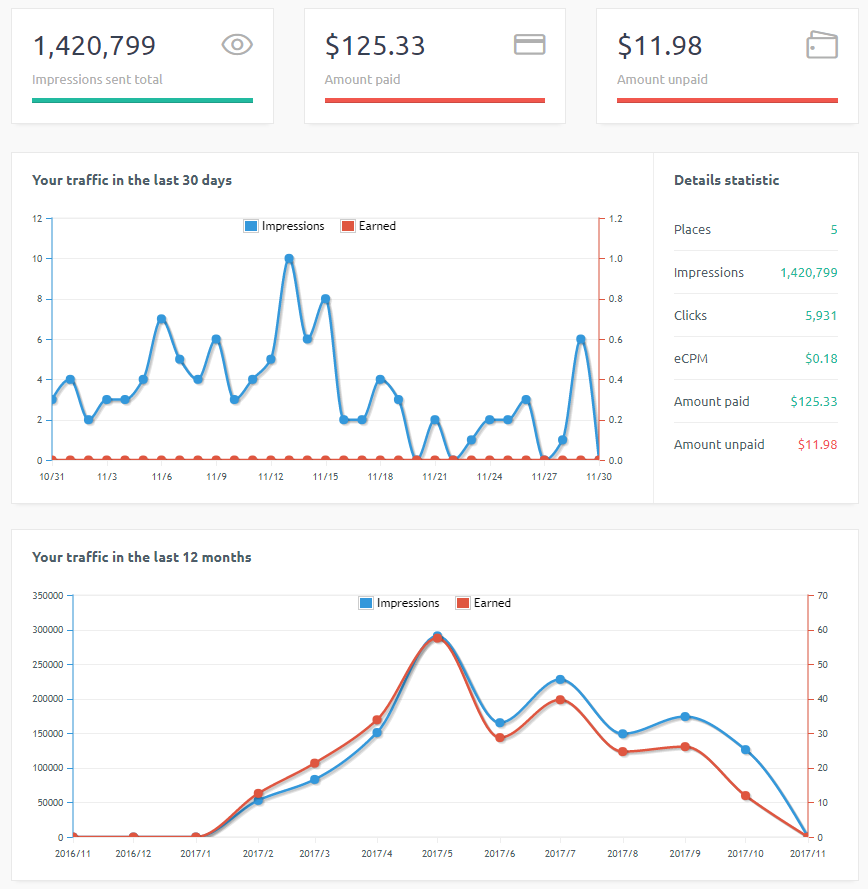Image resolution: width=868 pixels, height=889 pixels.
Task: Click the 2017/9 red earned point
Action: (685, 747)
